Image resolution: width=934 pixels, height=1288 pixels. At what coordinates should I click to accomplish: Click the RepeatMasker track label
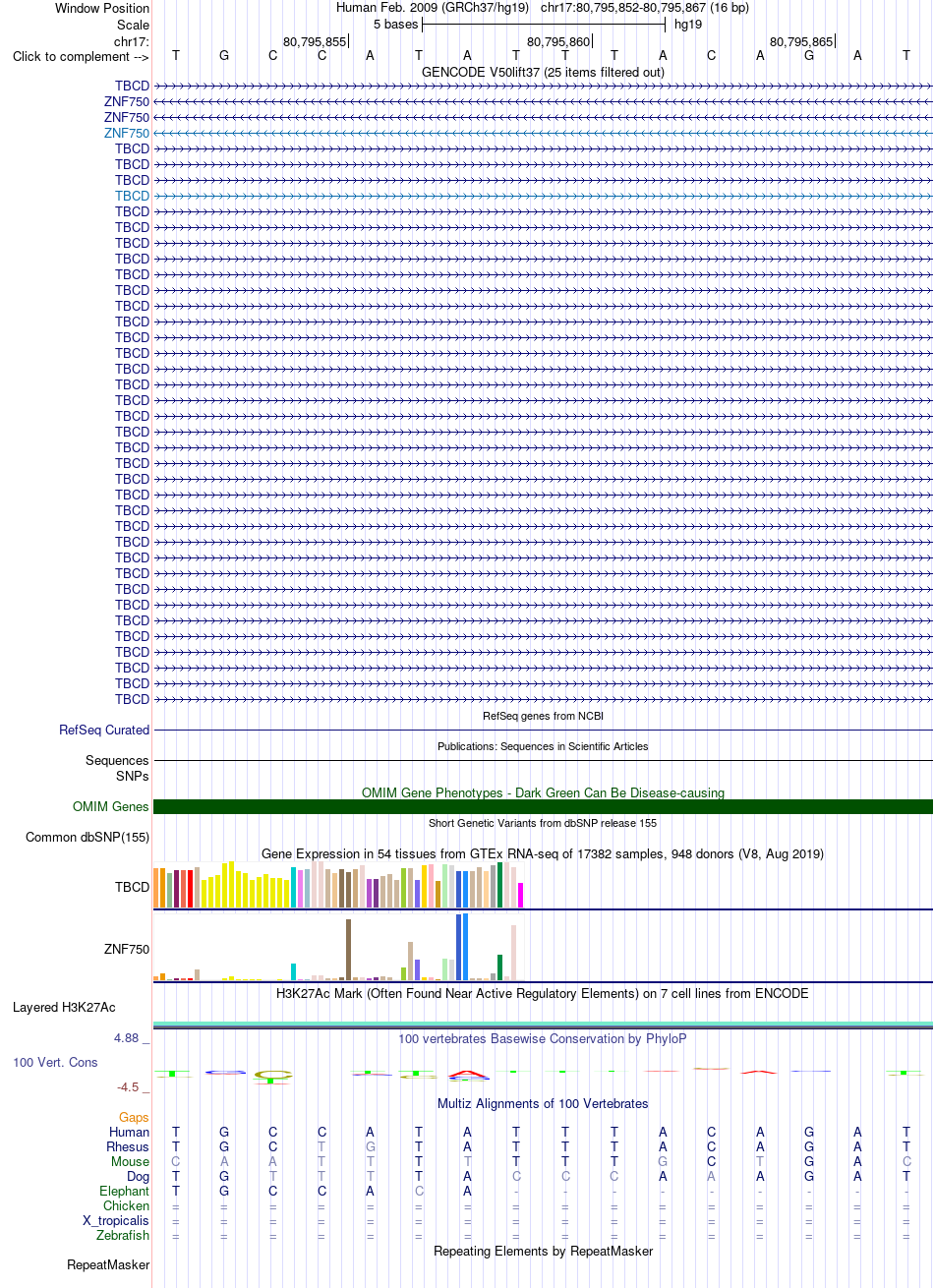[x=108, y=1264]
